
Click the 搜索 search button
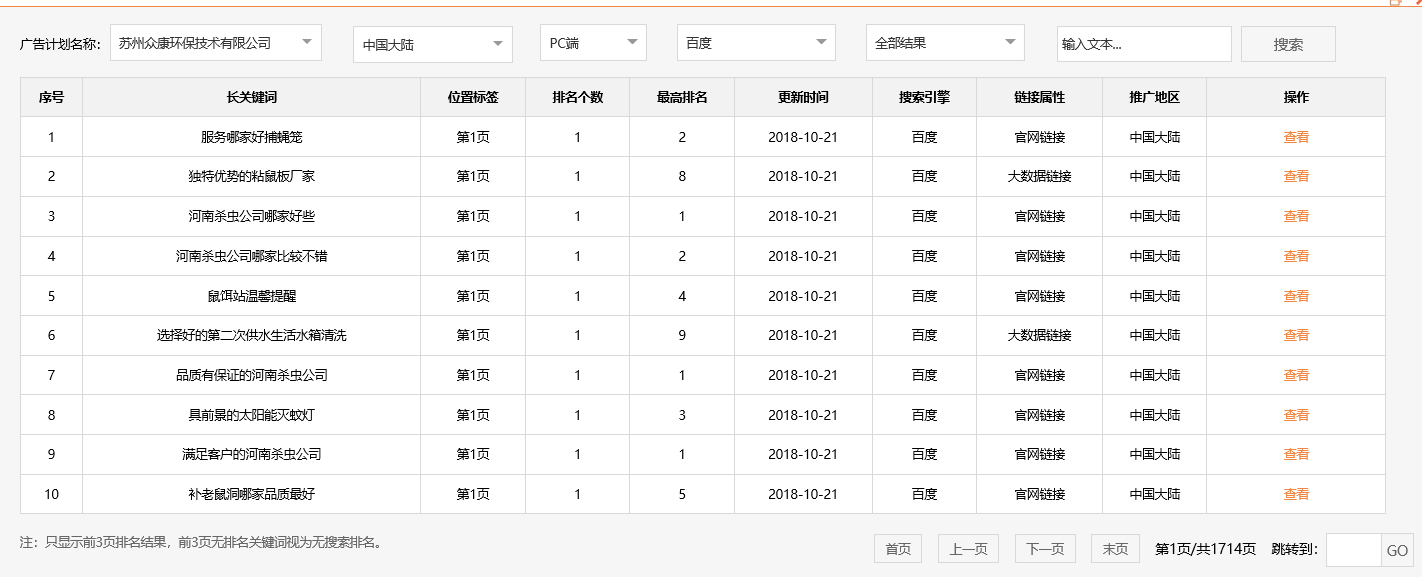pyautogui.click(x=1288, y=43)
